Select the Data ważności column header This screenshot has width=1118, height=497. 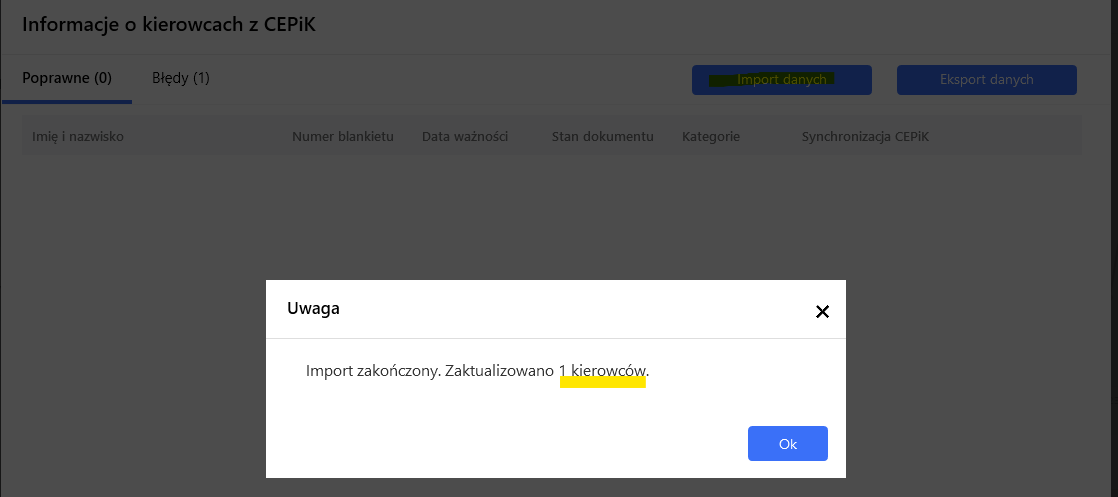464,136
